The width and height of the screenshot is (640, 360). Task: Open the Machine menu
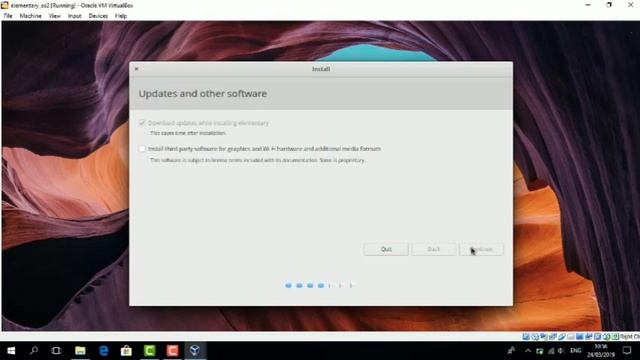click(x=31, y=16)
